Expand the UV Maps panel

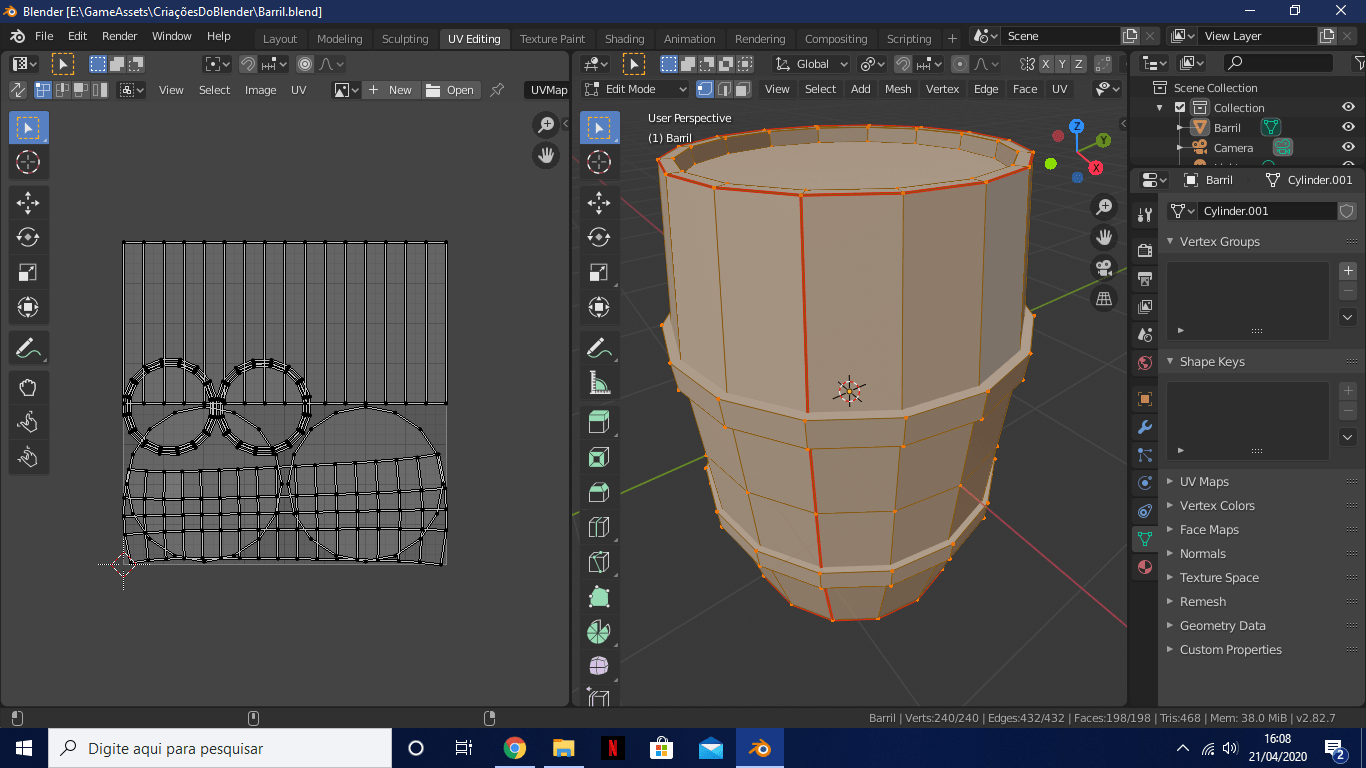click(x=1204, y=482)
